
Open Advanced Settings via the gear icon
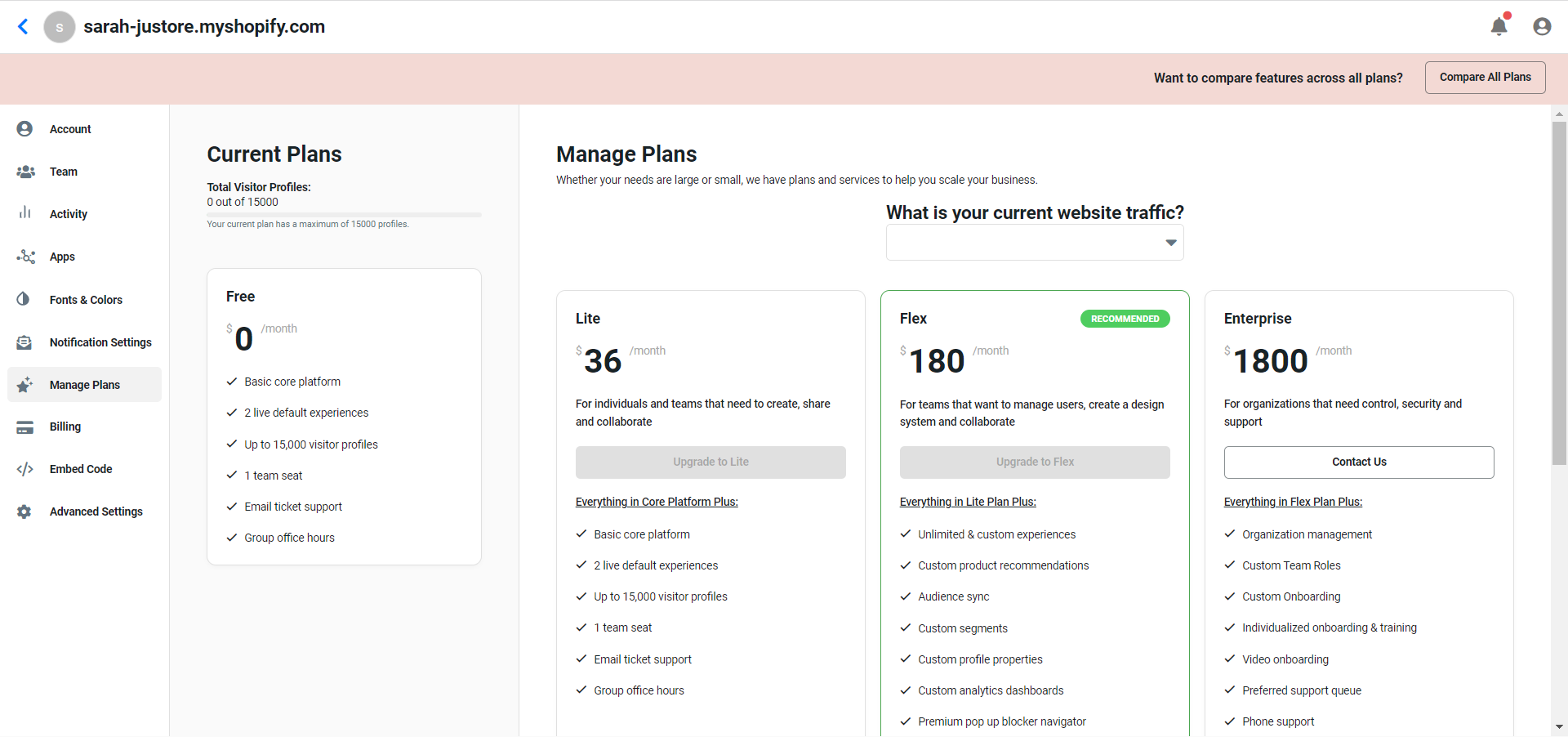coord(24,511)
